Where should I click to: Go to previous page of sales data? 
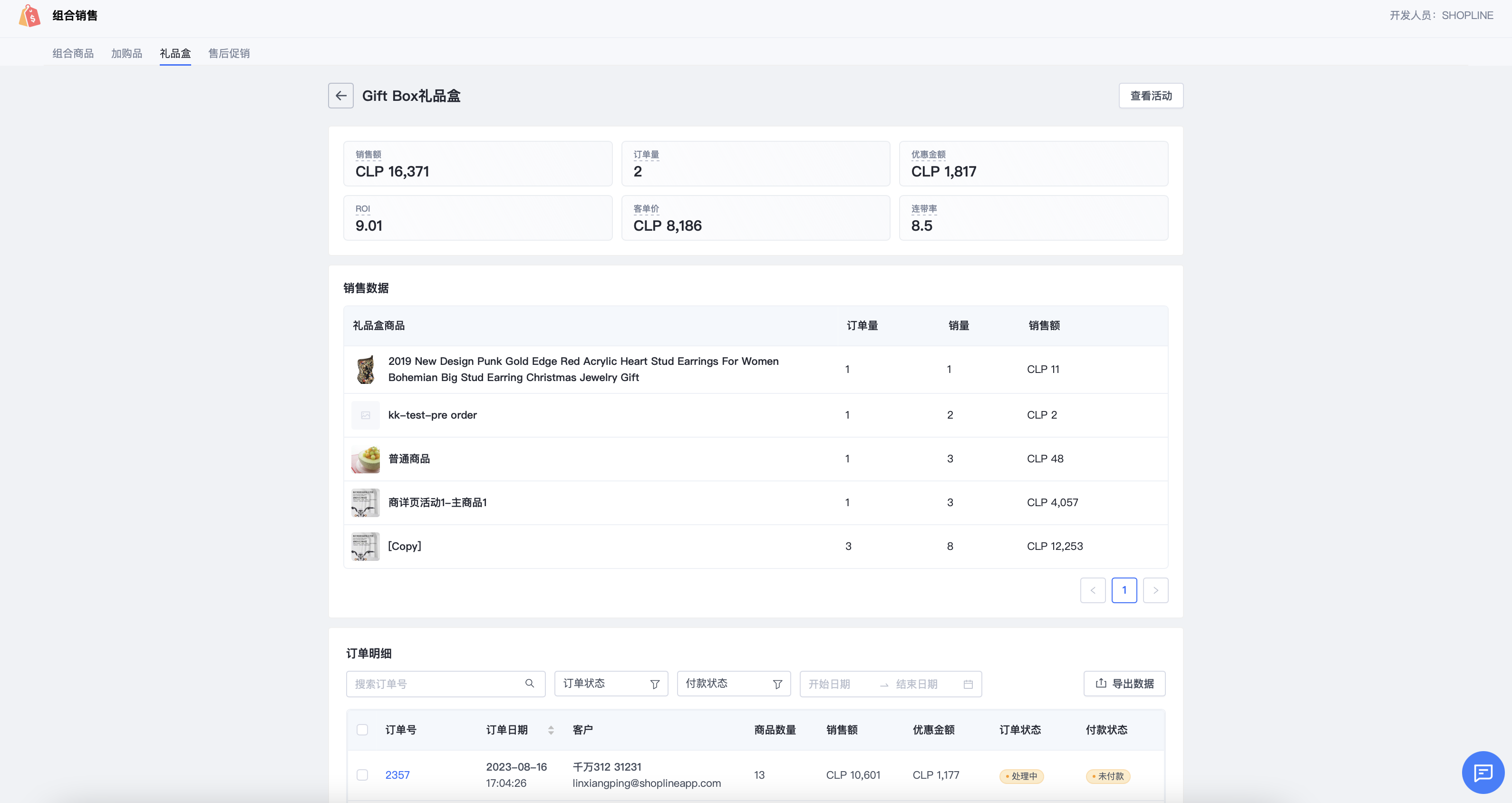tap(1092, 590)
